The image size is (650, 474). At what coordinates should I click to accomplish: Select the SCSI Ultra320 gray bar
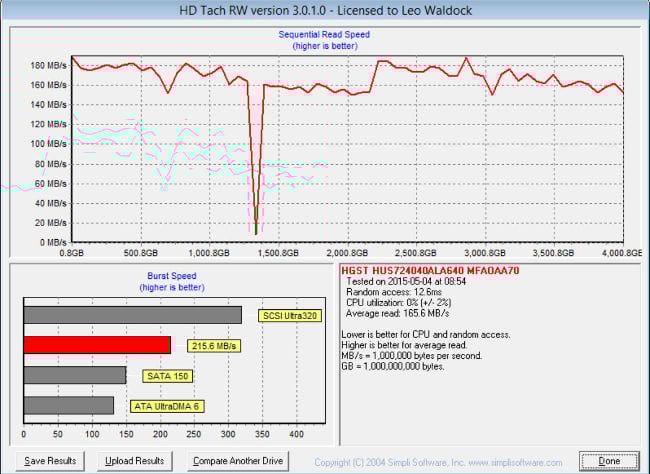[x=133, y=315]
